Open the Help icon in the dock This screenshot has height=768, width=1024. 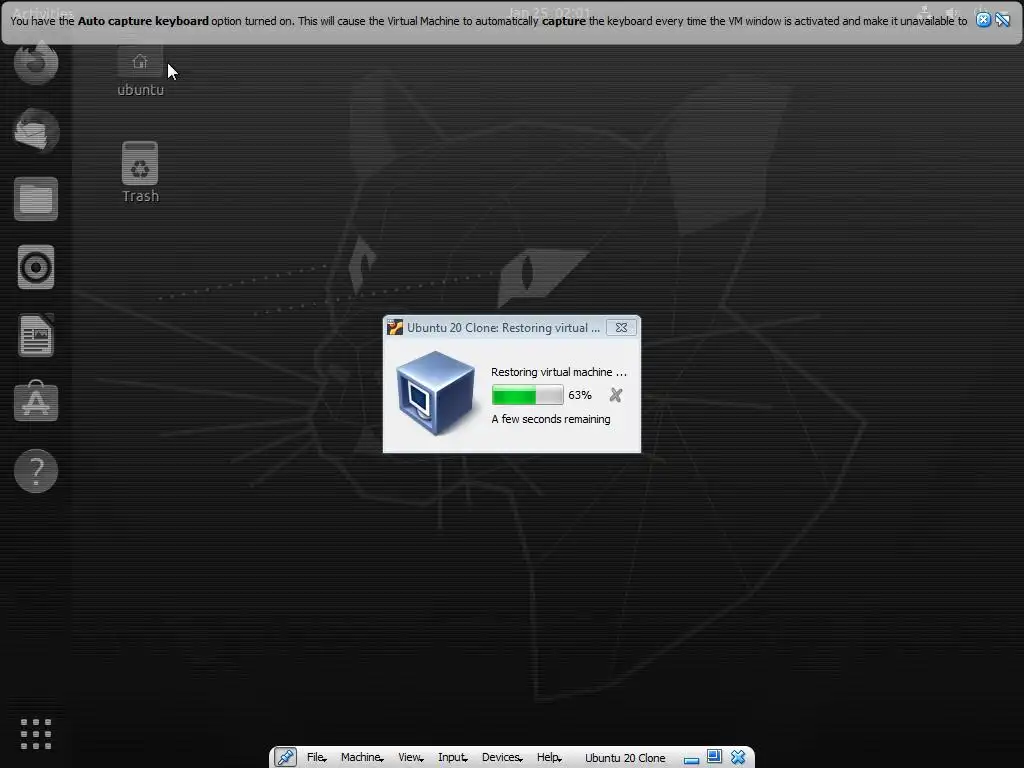(36, 471)
